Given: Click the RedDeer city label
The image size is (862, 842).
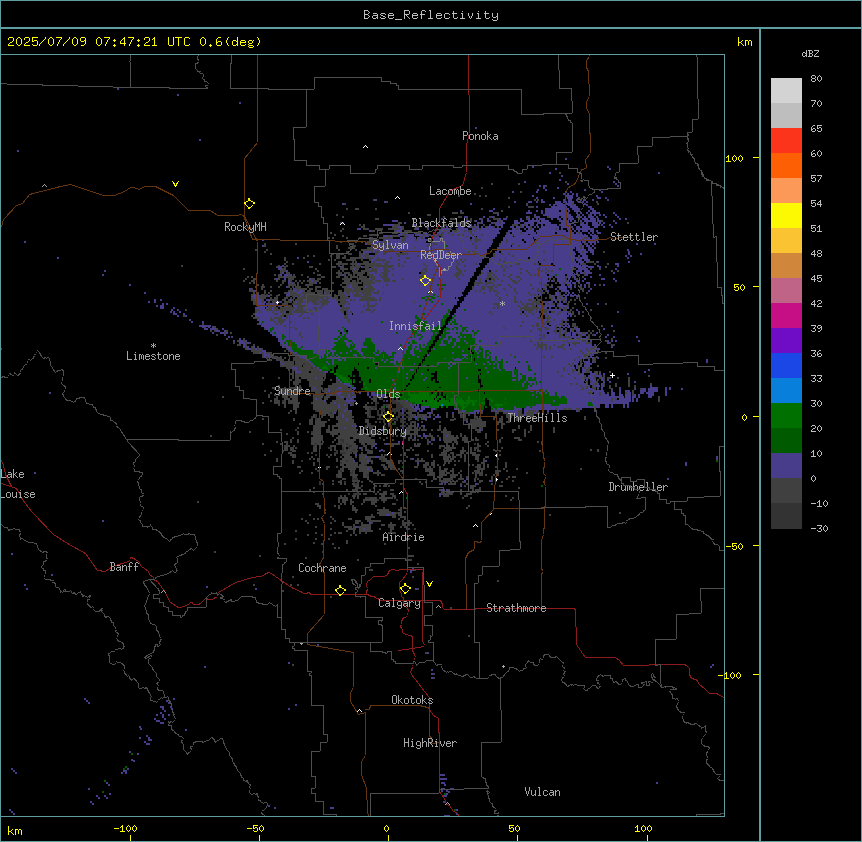Looking at the screenshot, I should (x=441, y=255).
